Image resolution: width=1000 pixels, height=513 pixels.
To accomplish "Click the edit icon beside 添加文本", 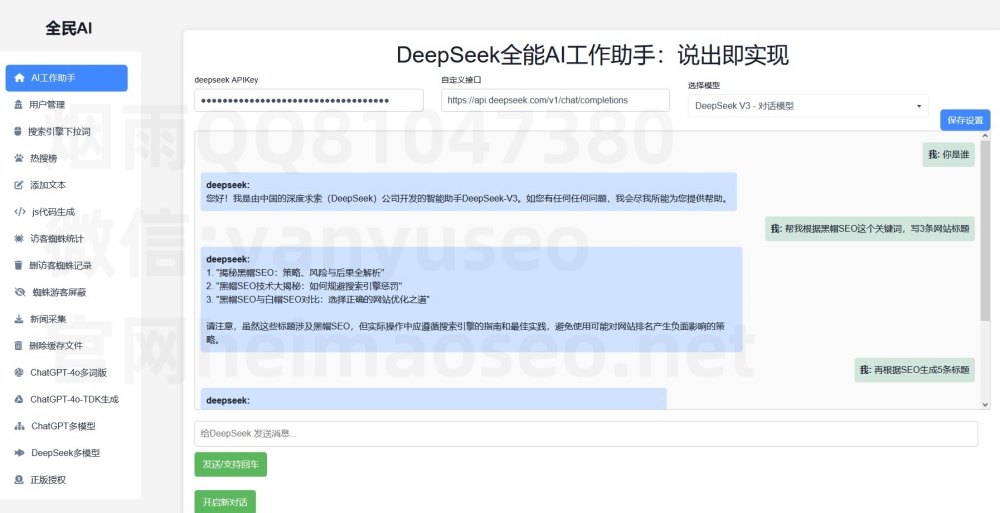I will pos(18,185).
